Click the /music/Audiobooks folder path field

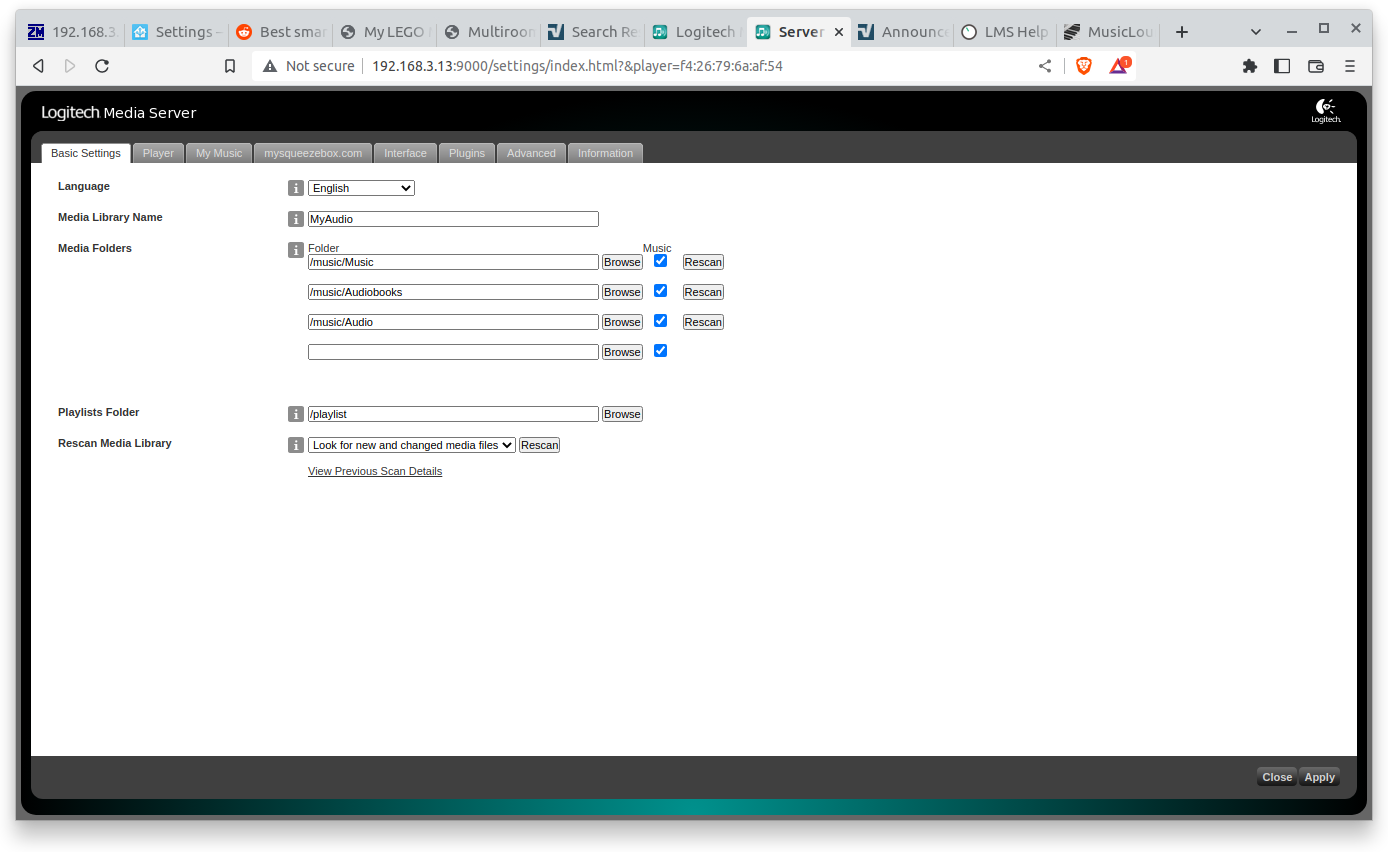tap(453, 292)
